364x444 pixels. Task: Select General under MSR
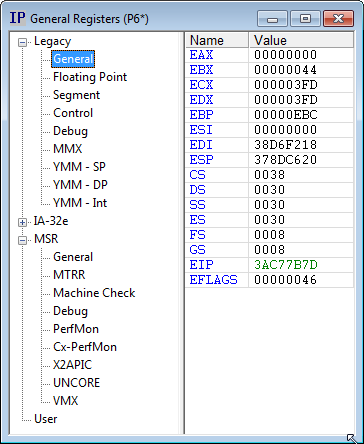pos(73,257)
